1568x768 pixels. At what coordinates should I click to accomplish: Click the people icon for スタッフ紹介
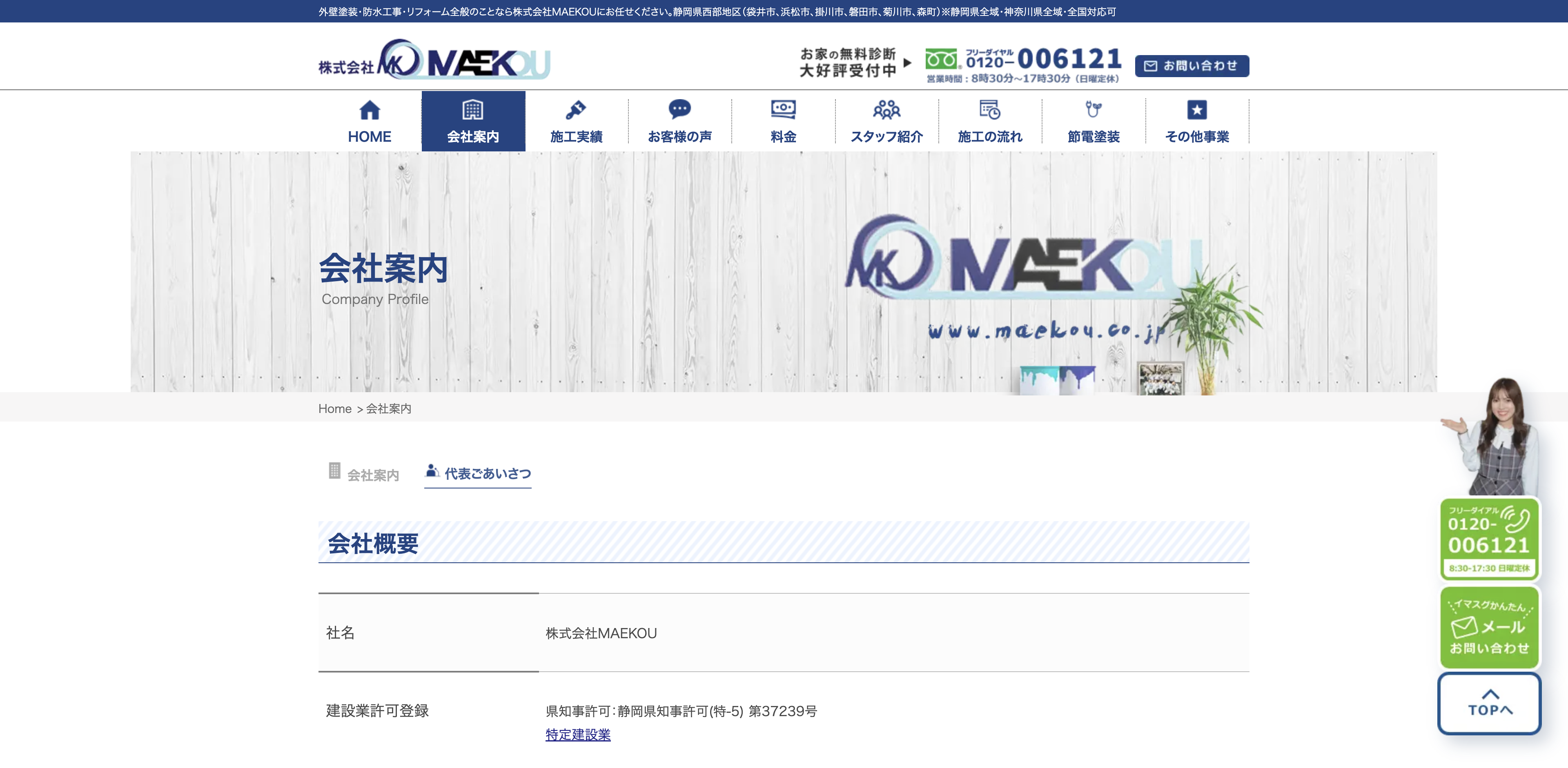click(887, 109)
